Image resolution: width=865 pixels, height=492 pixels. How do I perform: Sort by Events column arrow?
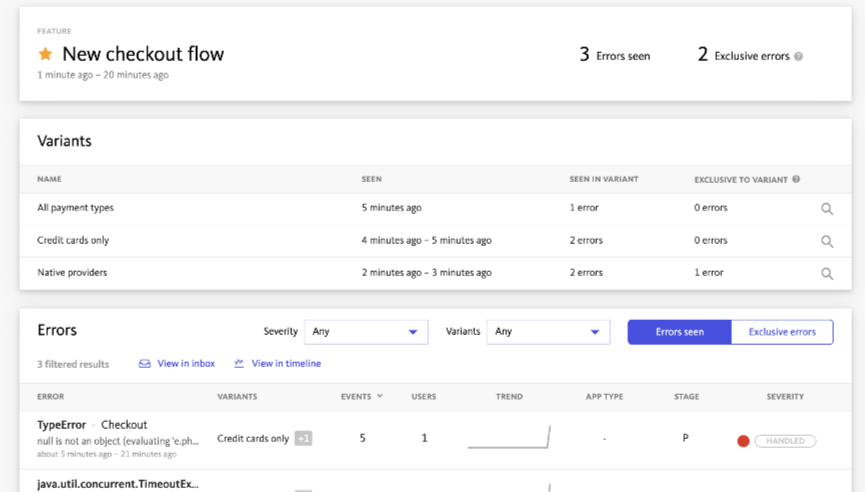point(379,397)
